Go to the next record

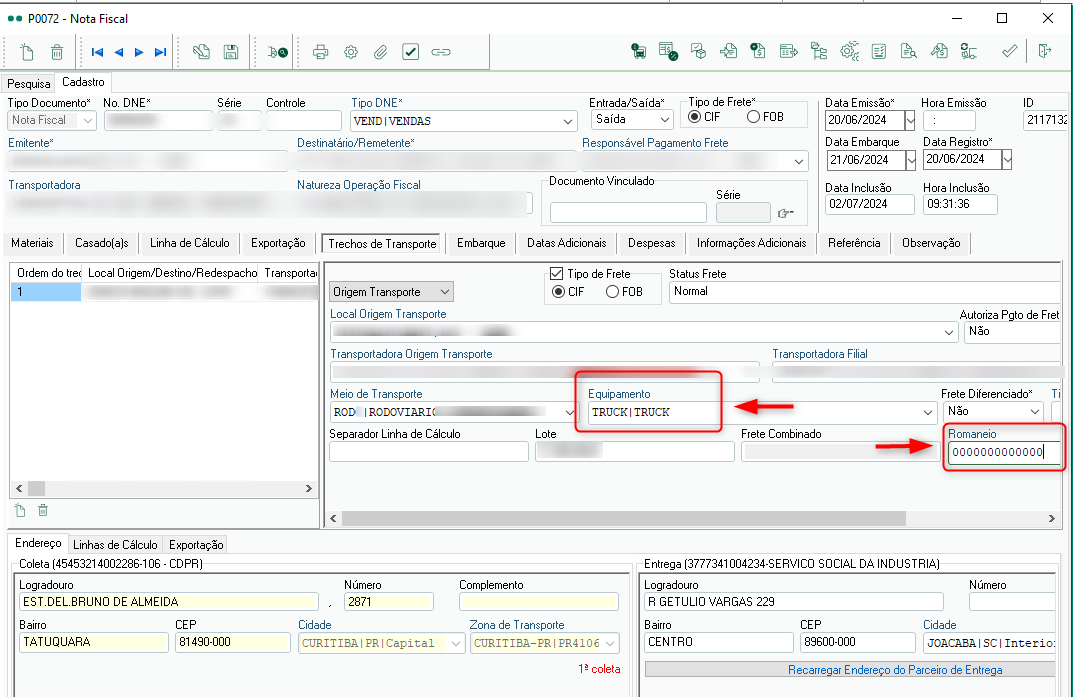coord(139,52)
